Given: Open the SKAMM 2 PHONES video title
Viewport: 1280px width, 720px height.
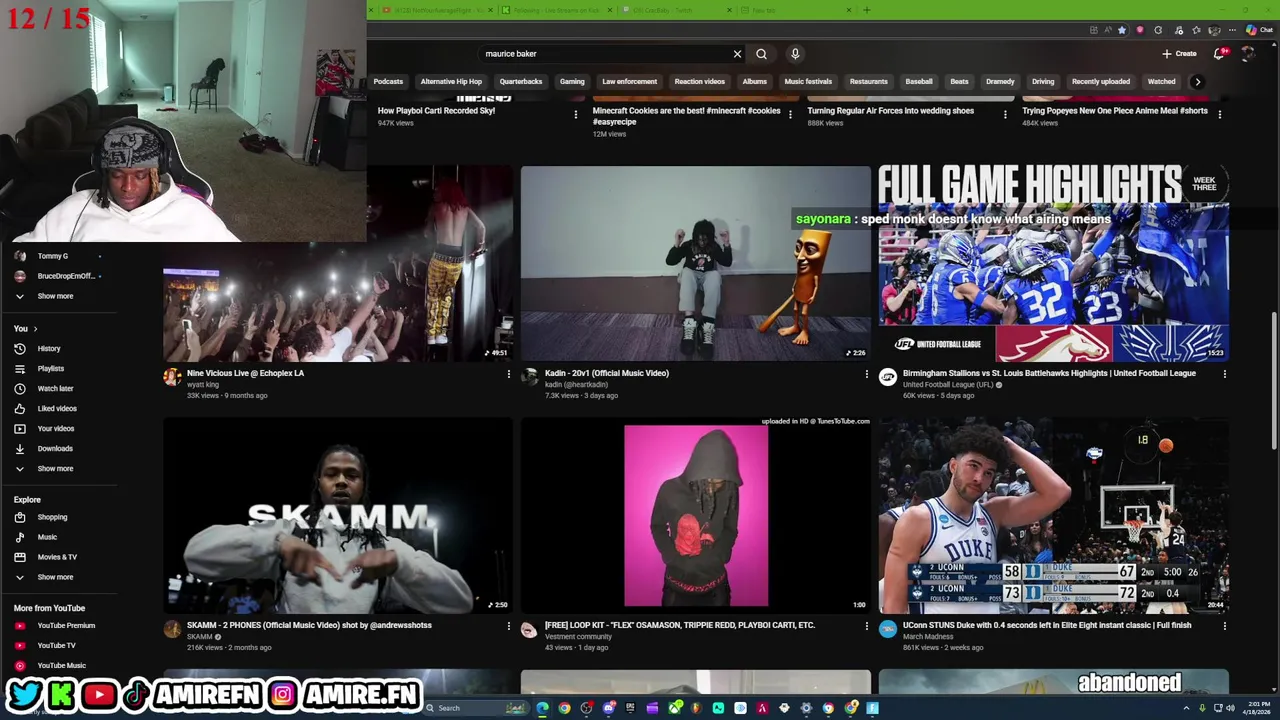Looking at the screenshot, I should (309, 625).
